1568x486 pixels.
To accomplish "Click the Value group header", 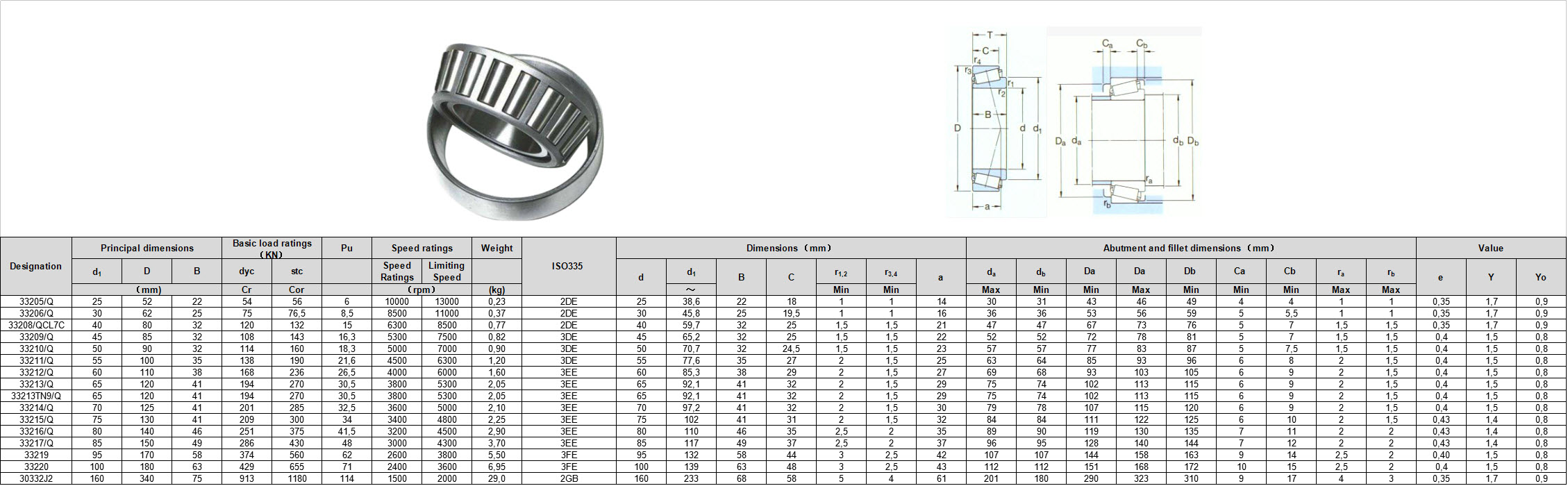I will [x=1490, y=249].
